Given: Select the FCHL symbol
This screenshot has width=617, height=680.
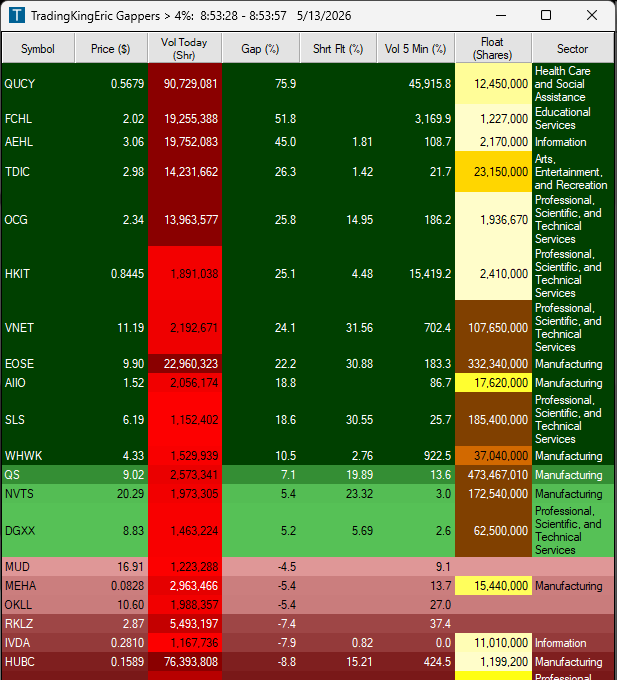Looking at the screenshot, I should [18, 118].
